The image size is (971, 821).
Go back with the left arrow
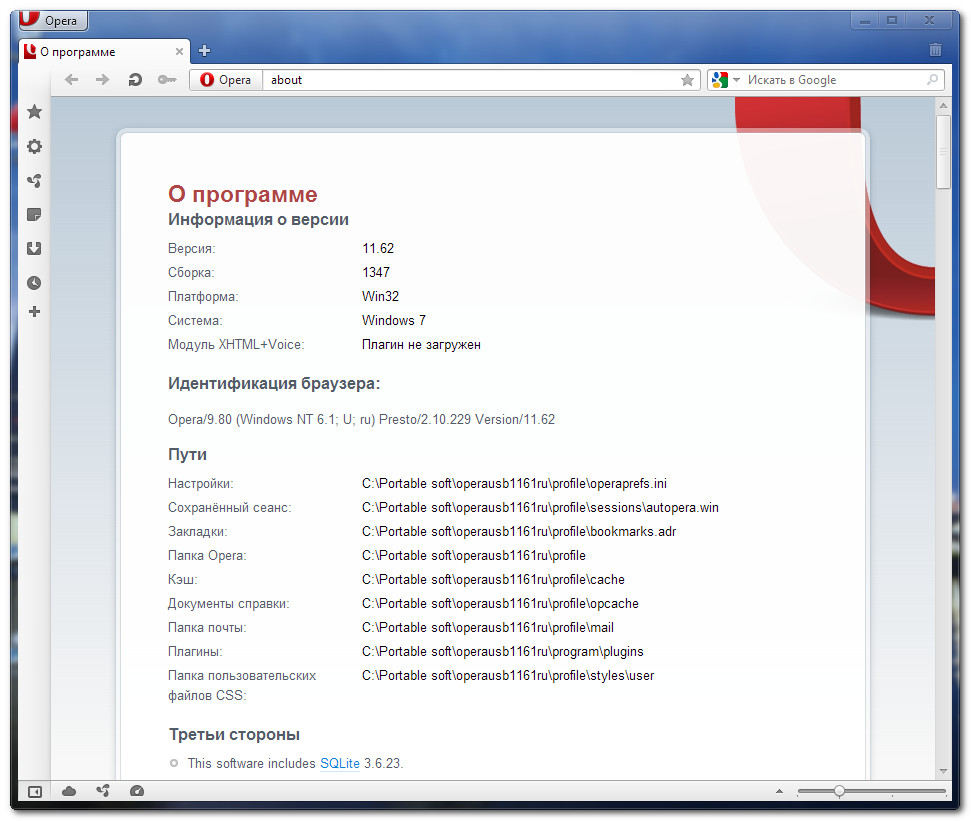click(x=72, y=79)
